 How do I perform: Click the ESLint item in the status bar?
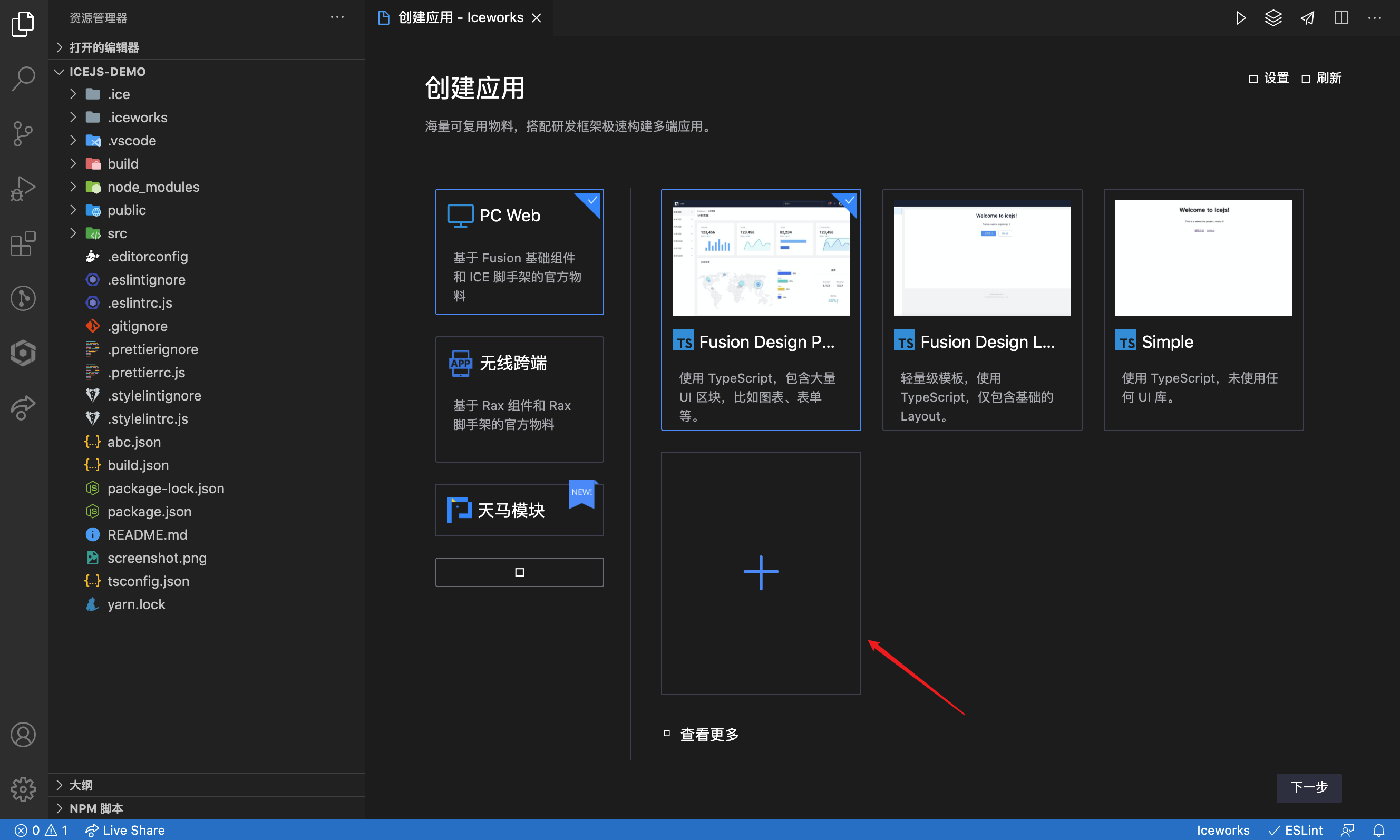pyautogui.click(x=1296, y=831)
